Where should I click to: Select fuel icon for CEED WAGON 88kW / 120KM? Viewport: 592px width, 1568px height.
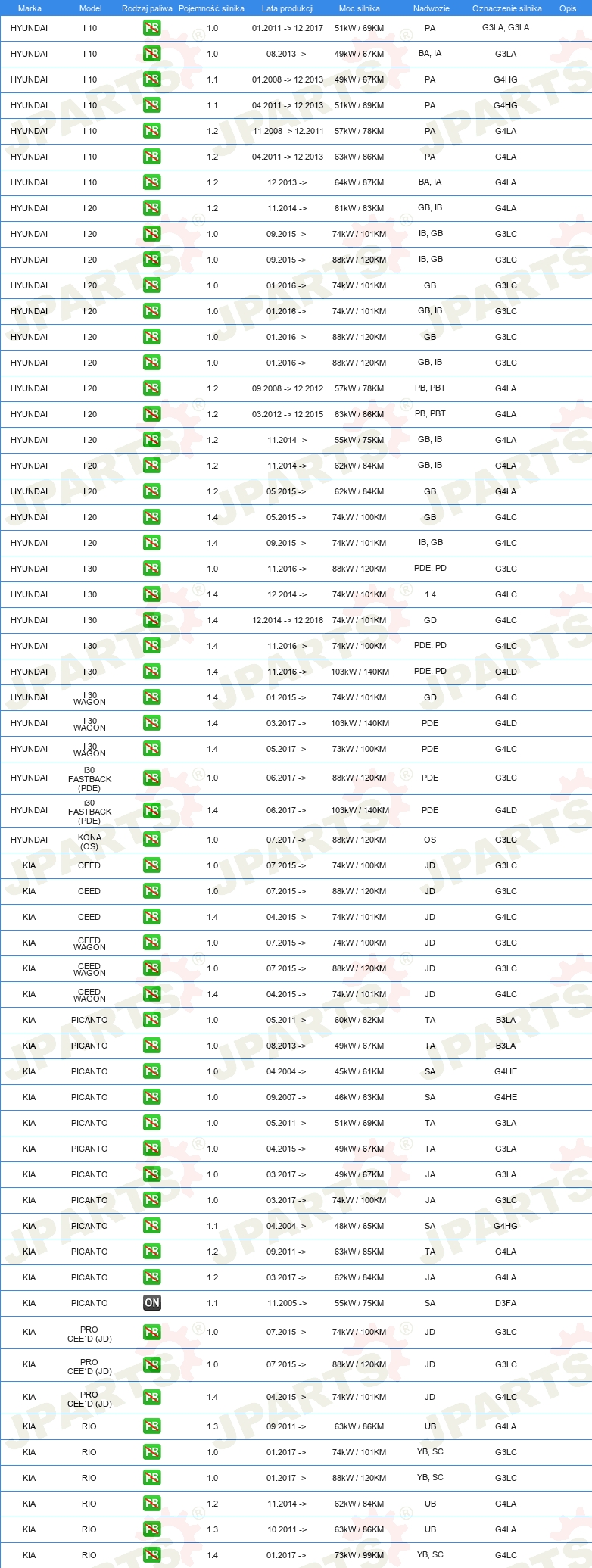(152, 968)
